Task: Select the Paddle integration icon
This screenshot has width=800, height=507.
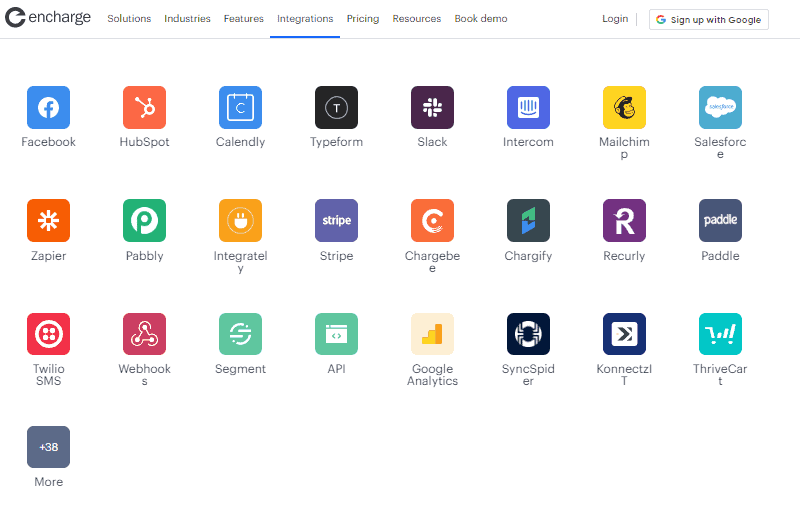Action: (x=720, y=220)
